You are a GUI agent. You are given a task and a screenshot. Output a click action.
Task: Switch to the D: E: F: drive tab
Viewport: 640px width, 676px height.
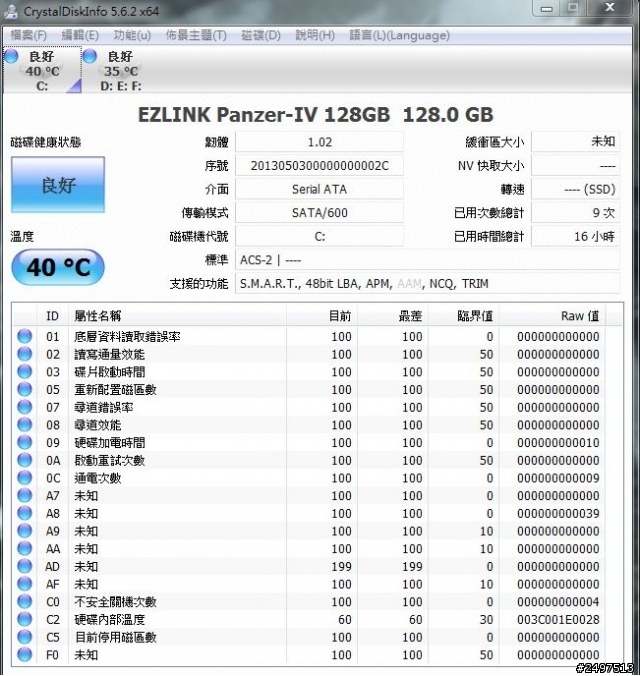121,70
